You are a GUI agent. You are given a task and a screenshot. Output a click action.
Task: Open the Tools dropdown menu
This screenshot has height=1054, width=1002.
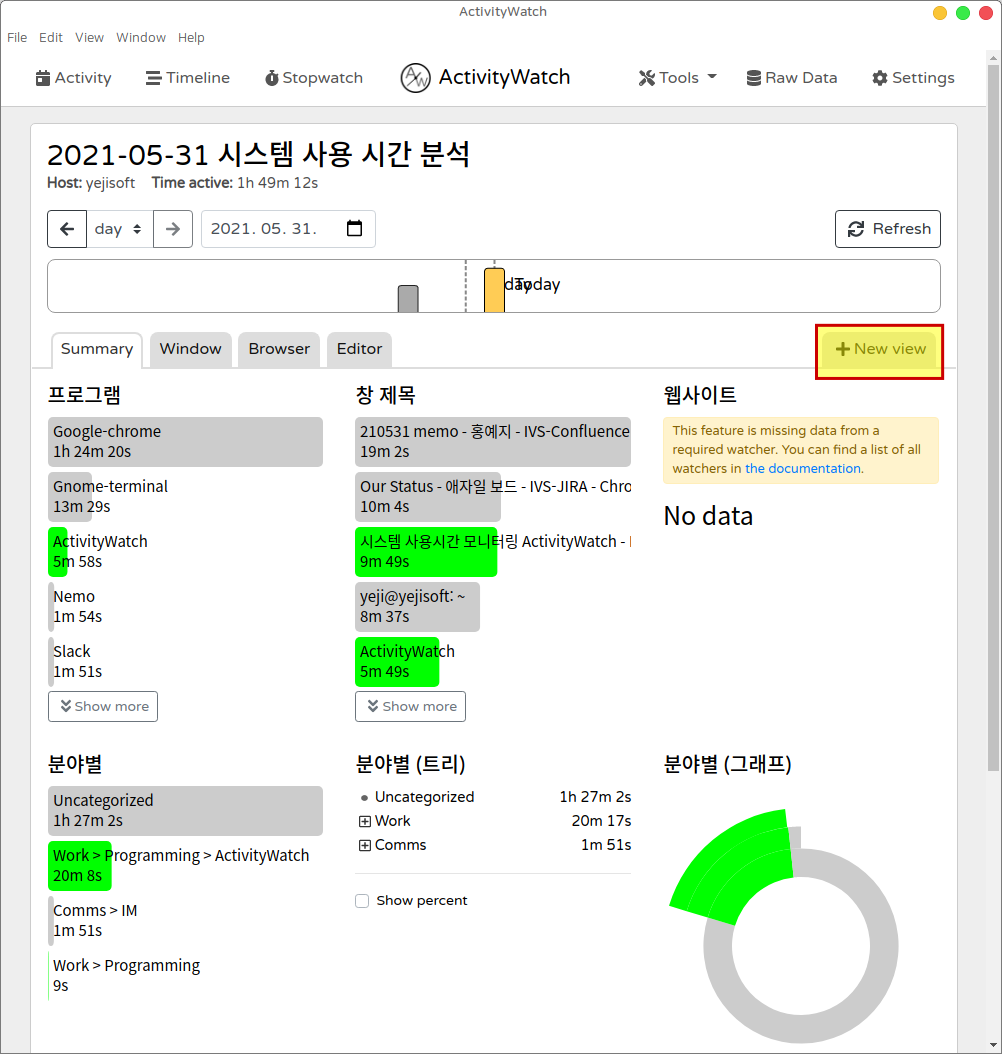point(677,78)
